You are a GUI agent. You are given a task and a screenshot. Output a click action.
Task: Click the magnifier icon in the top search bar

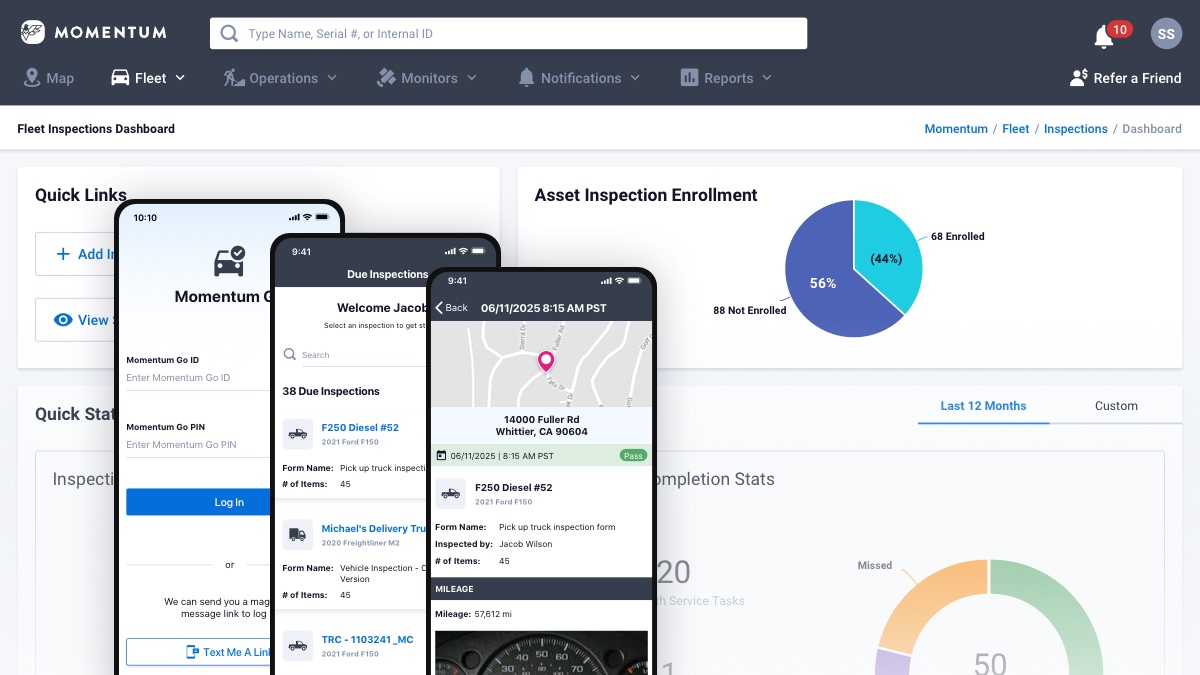point(228,32)
